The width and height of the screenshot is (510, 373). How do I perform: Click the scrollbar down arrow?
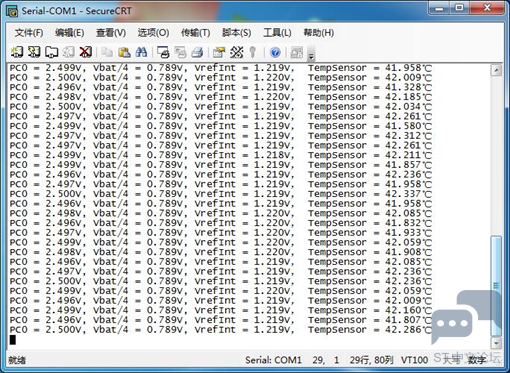click(x=496, y=342)
